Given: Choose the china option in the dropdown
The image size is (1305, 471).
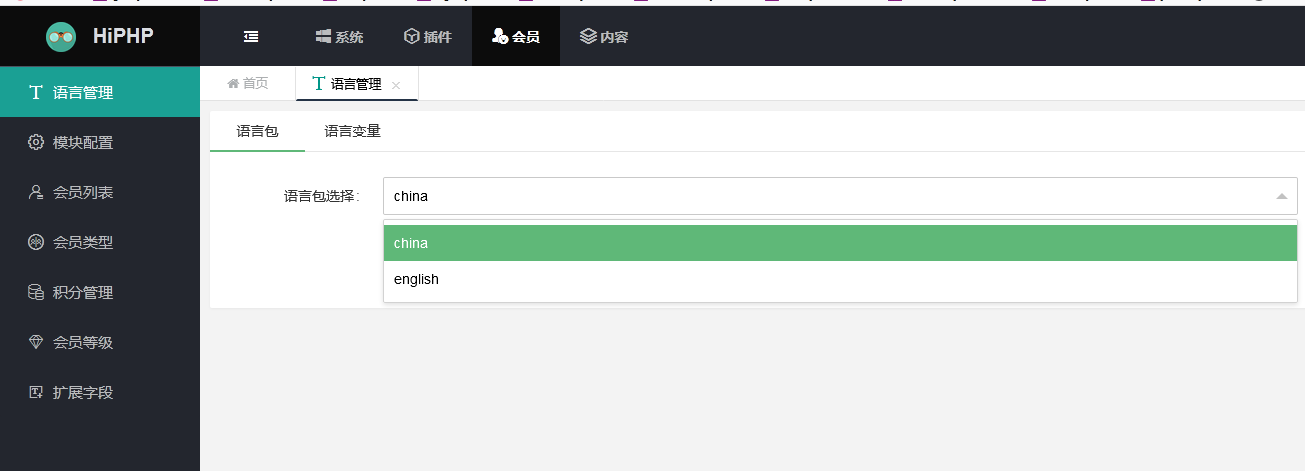Looking at the screenshot, I should (x=840, y=243).
